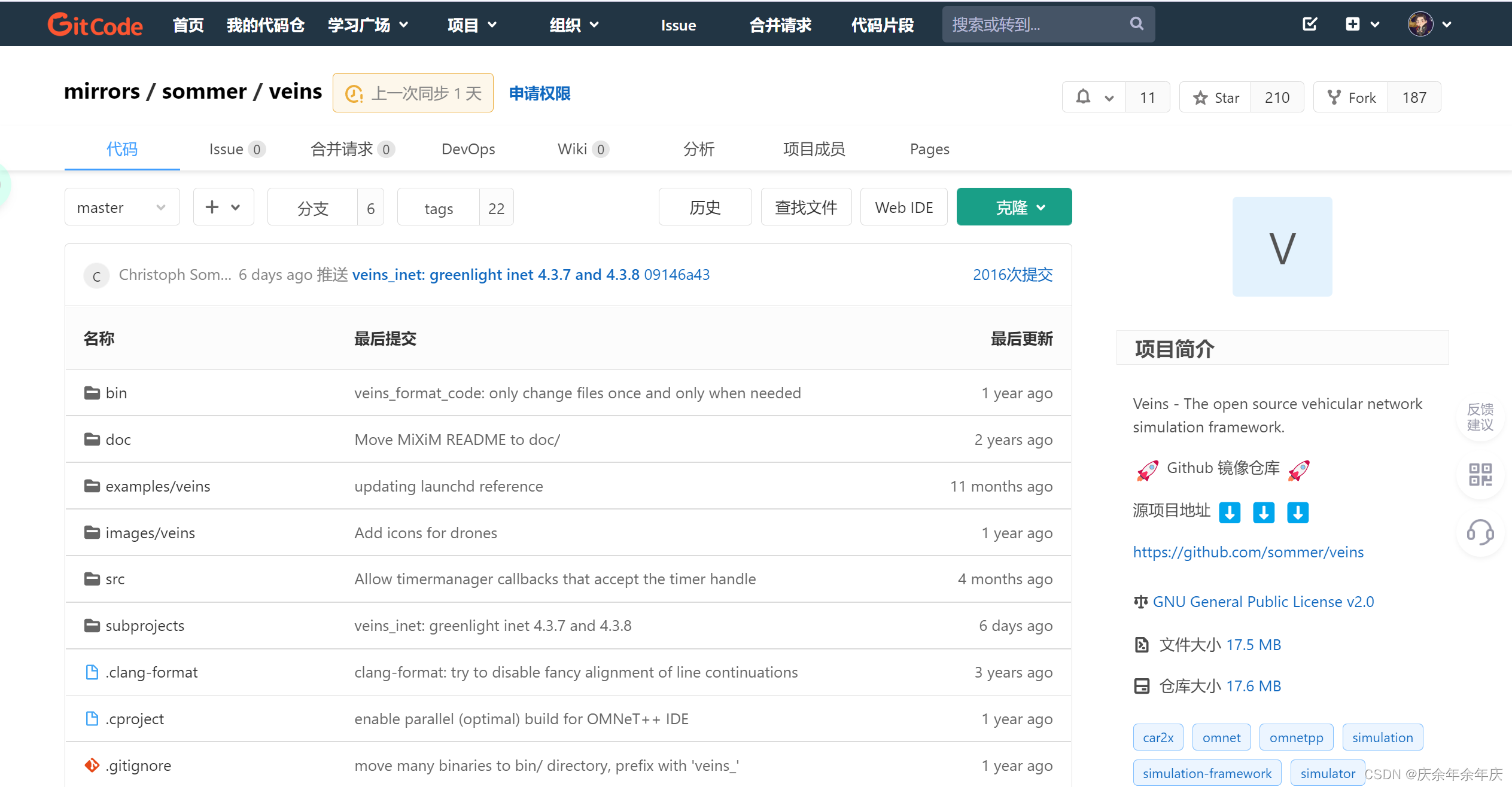Click the GitCode logo
This screenshot has width=1512, height=787.
tap(95, 25)
